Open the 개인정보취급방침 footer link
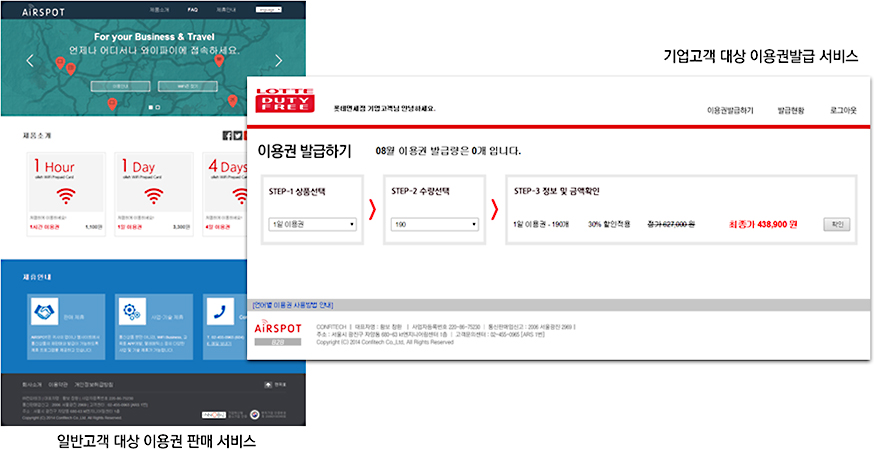The width and height of the screenshot is (875, 449). point(94,385)
